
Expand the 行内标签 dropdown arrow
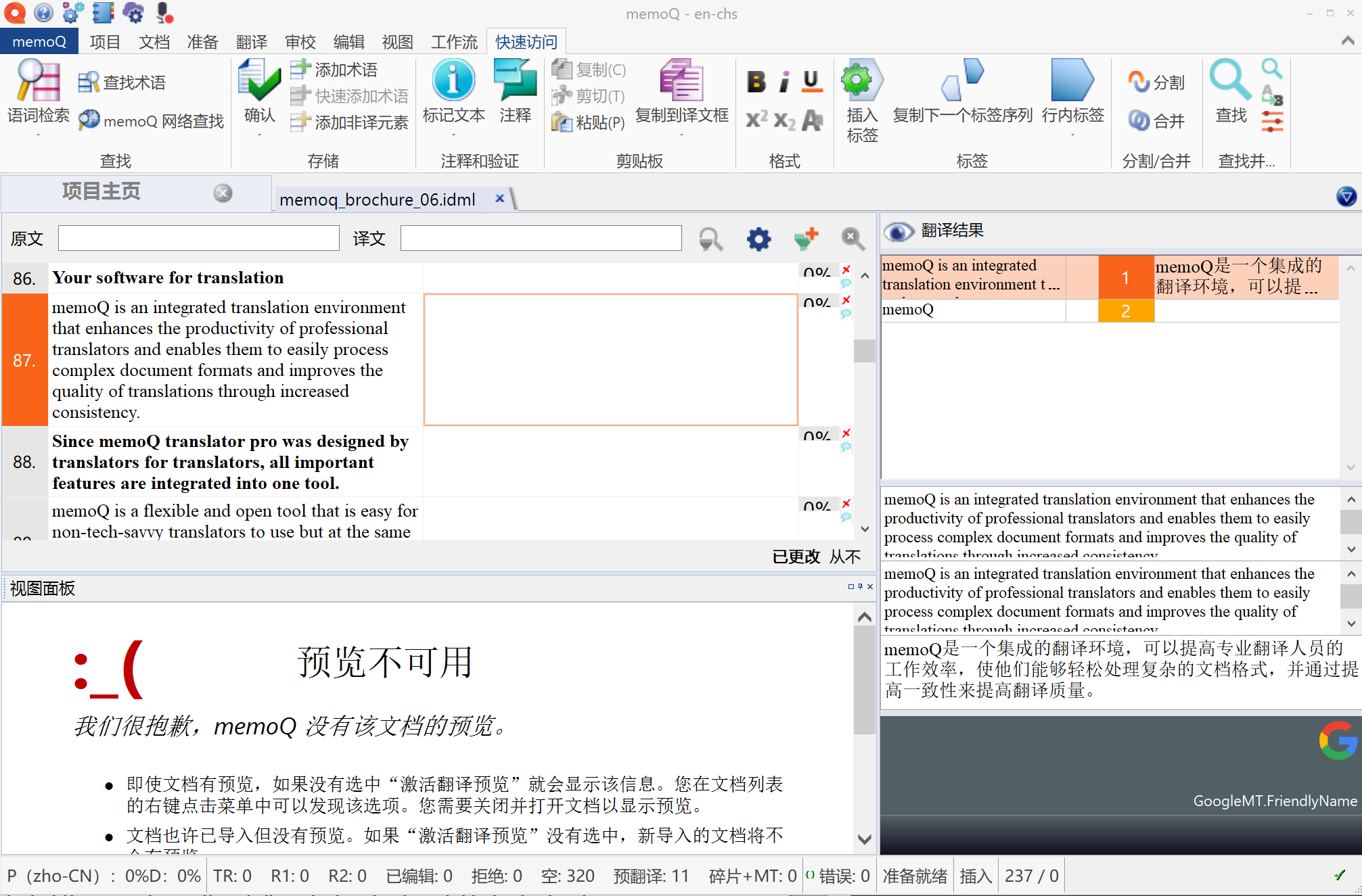(x=1072, y=135)
